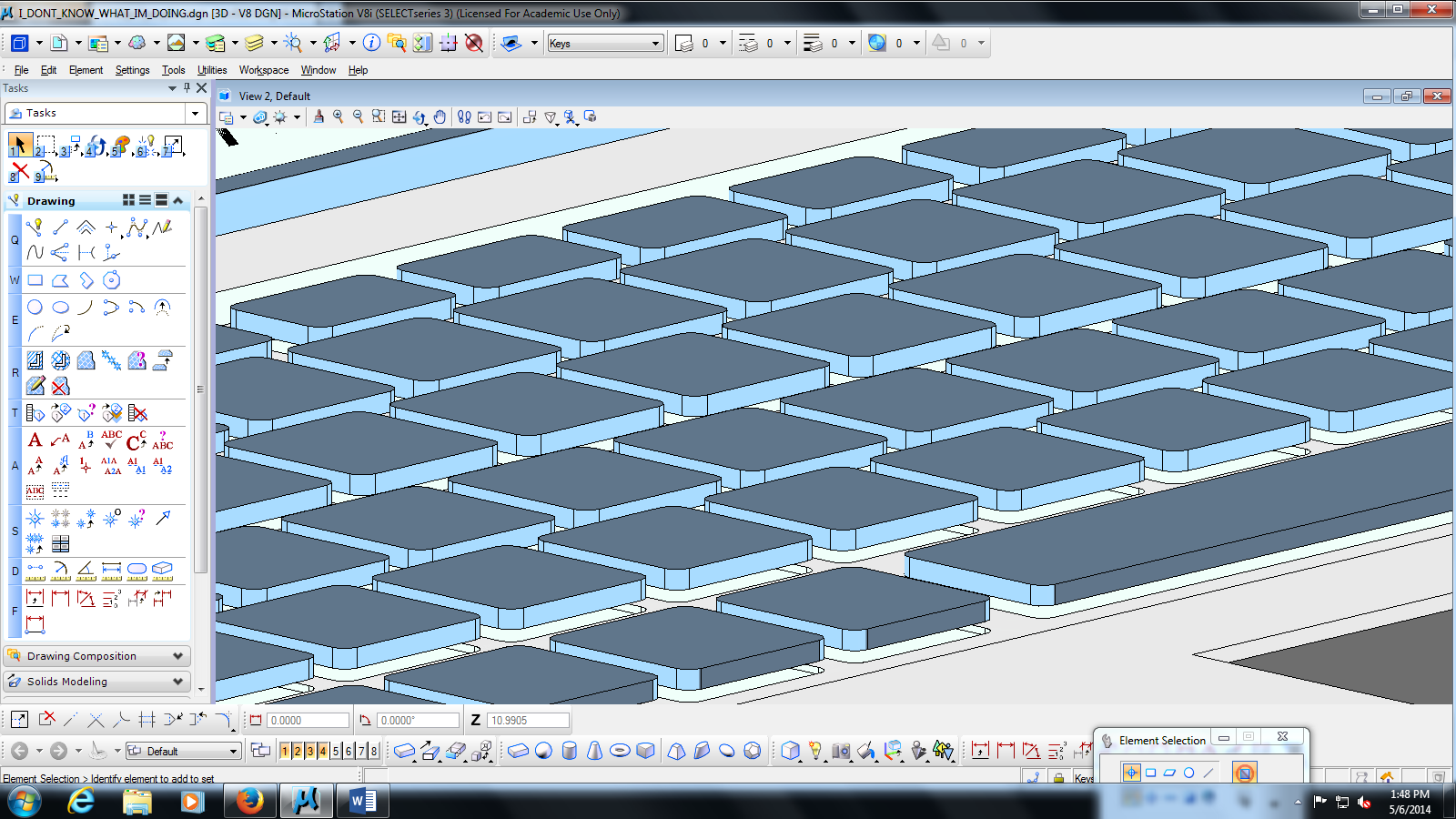The height and width of the screenshot is (819, 1456).
Task: Toggle view number 1 button
Action: coord(285,751)
